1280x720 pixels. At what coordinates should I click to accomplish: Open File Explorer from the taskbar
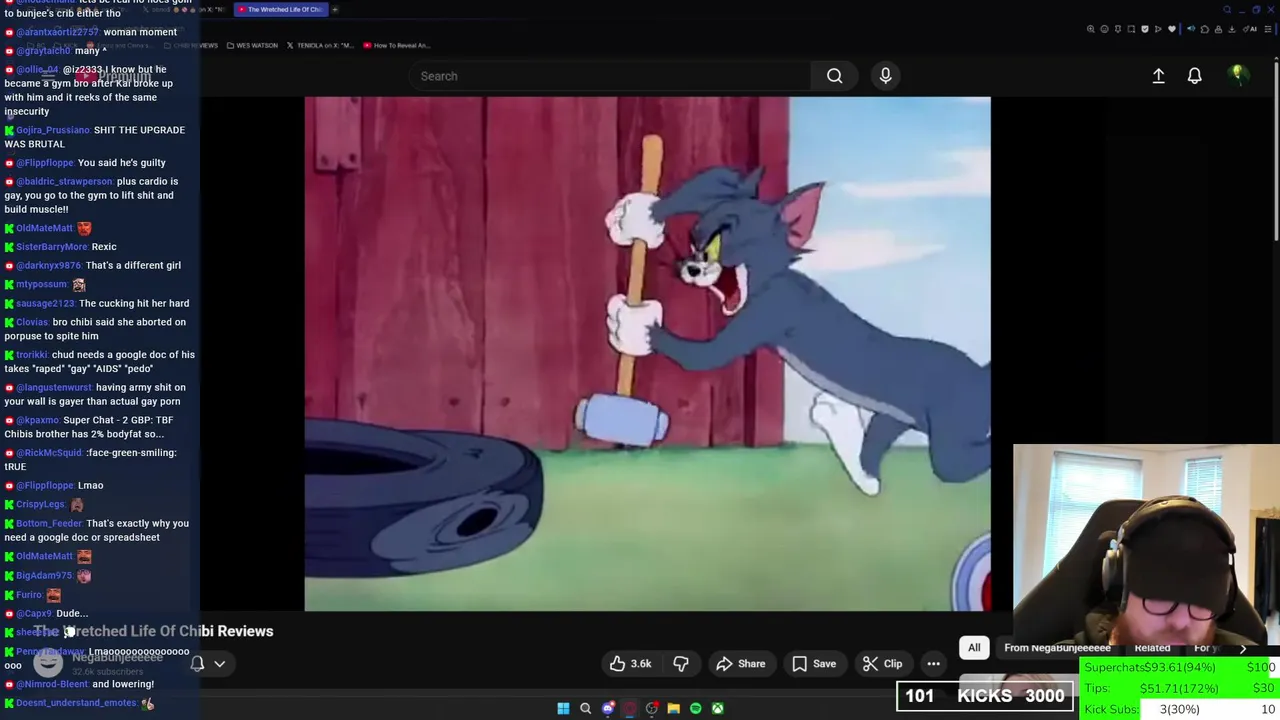pos(673,709)
